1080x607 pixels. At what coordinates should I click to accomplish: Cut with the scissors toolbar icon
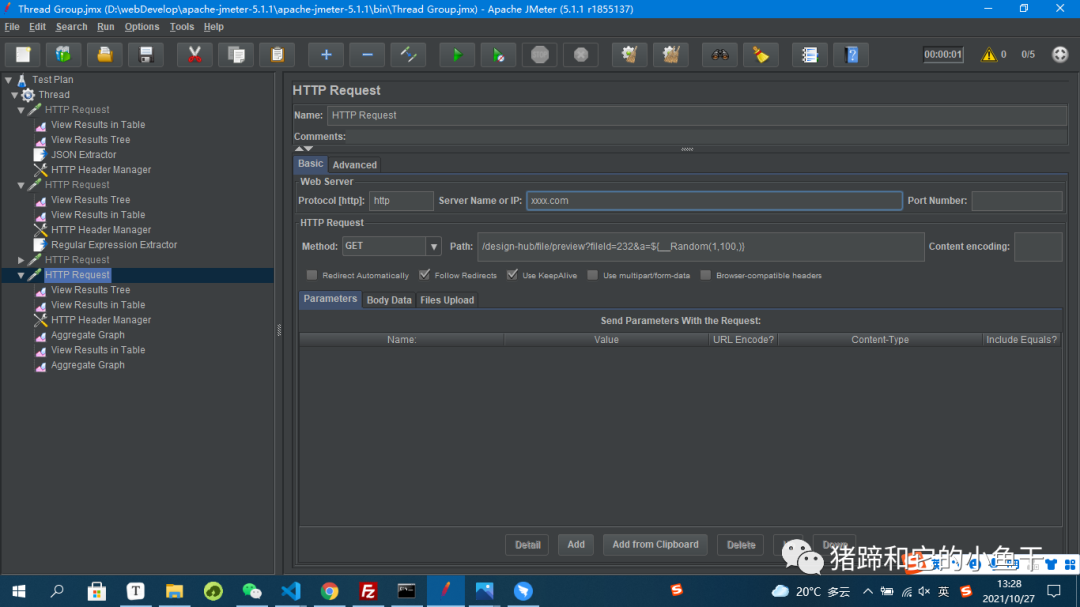tap(195, 54)
